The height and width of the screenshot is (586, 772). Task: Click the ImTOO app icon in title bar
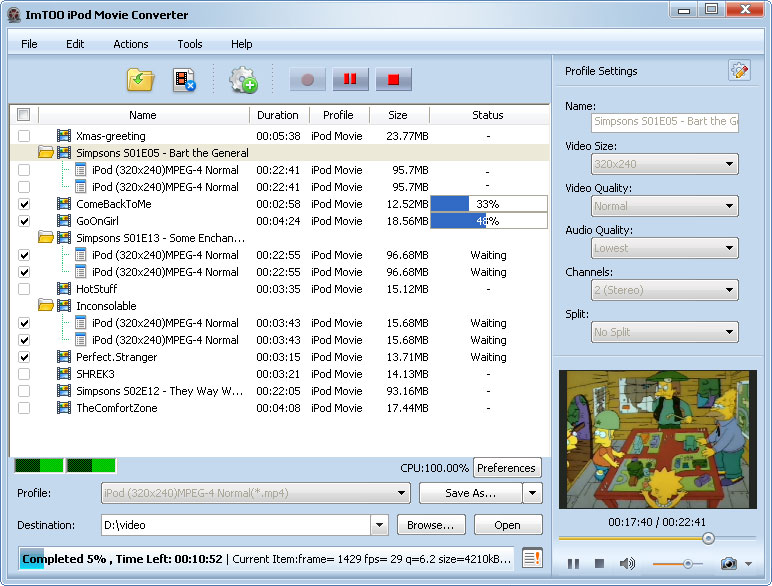14,15
